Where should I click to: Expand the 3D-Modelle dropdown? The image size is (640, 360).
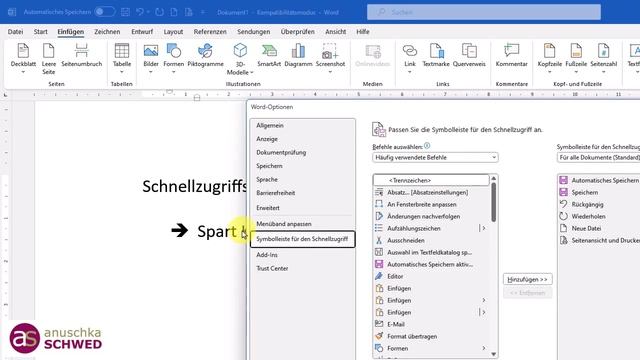click(240, 72)
